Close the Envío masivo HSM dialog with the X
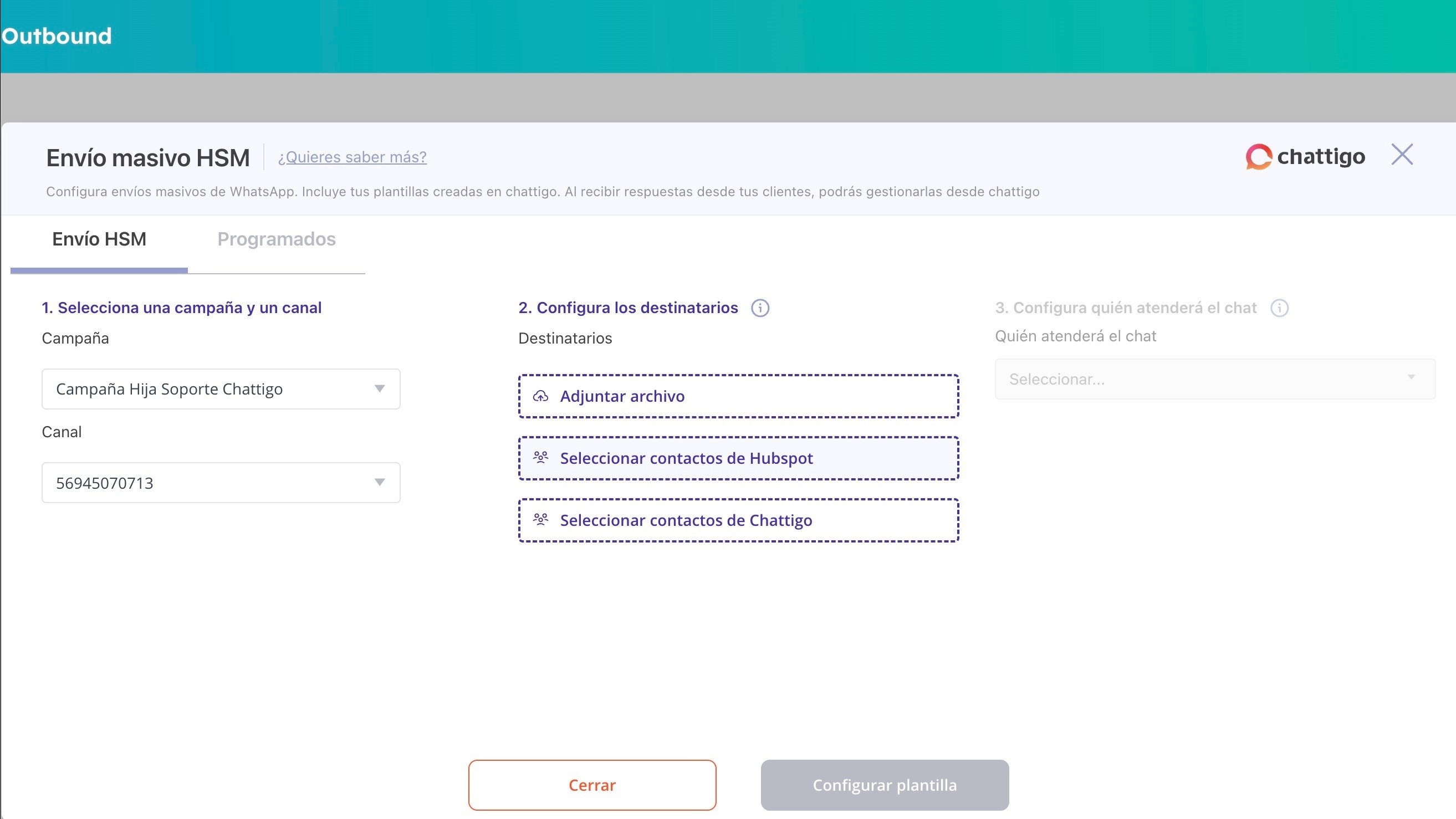1456x819 pixels. [1402, 154]
